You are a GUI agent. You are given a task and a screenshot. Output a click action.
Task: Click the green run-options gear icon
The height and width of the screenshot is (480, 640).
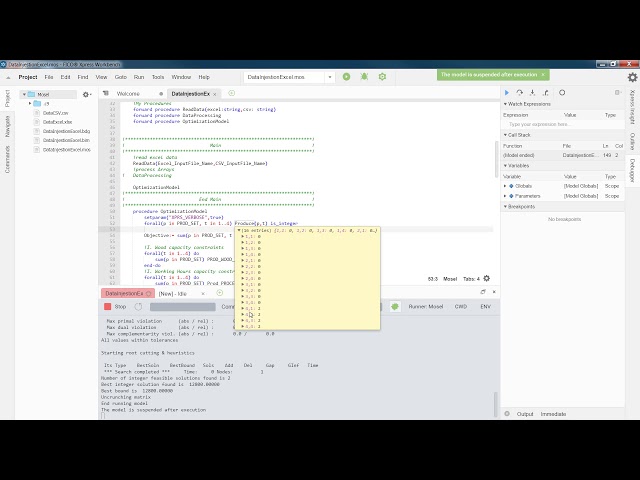382,77
